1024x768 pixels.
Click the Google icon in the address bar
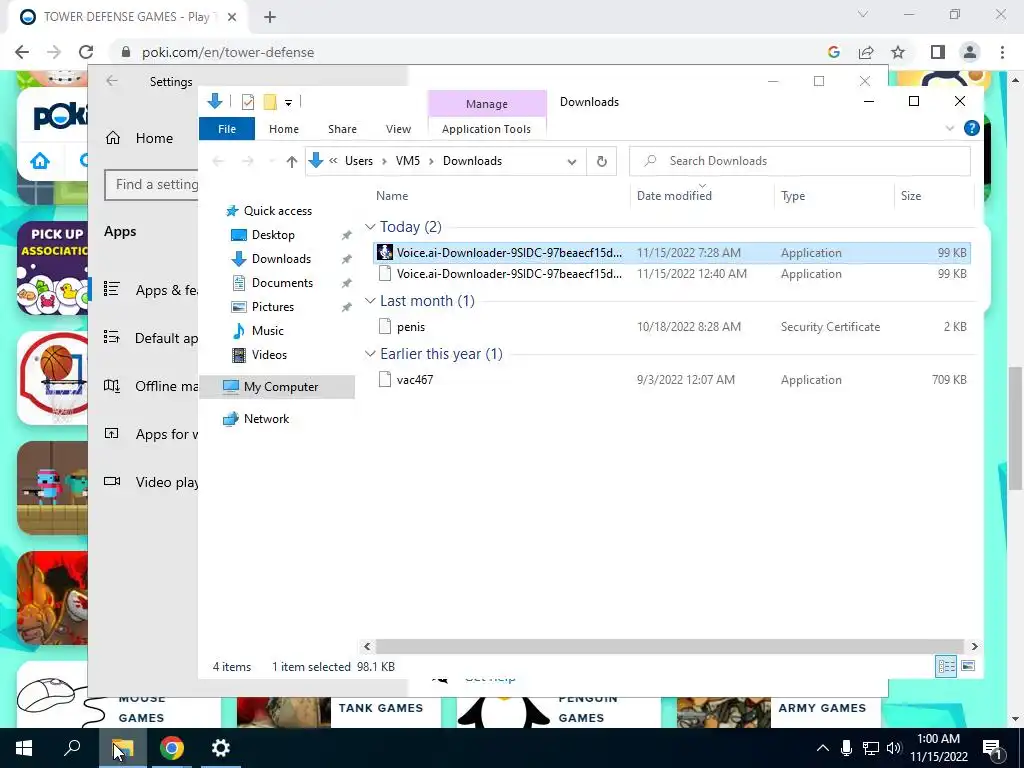833,52
